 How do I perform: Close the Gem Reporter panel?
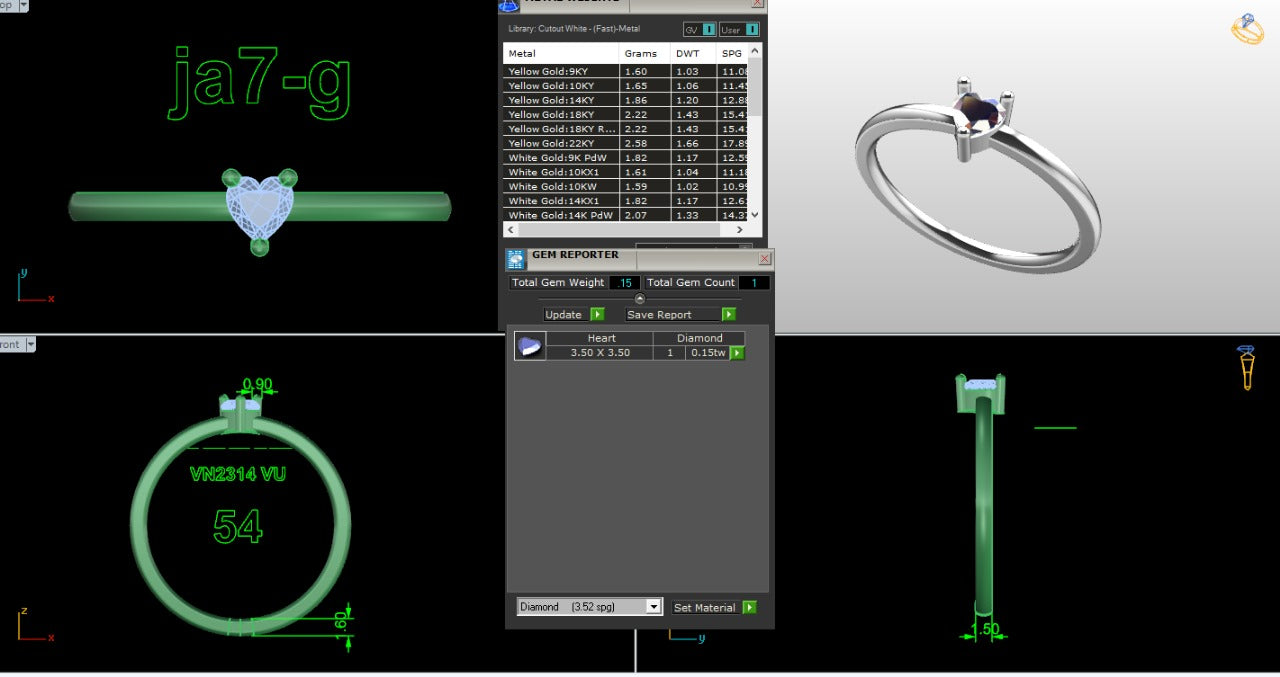[x=765, y=258]
